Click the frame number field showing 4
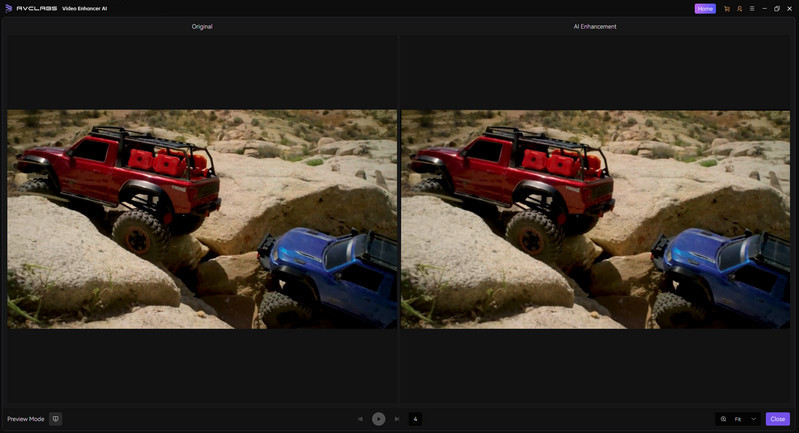This screenshot has width=799, height=433. coord(415,419)
